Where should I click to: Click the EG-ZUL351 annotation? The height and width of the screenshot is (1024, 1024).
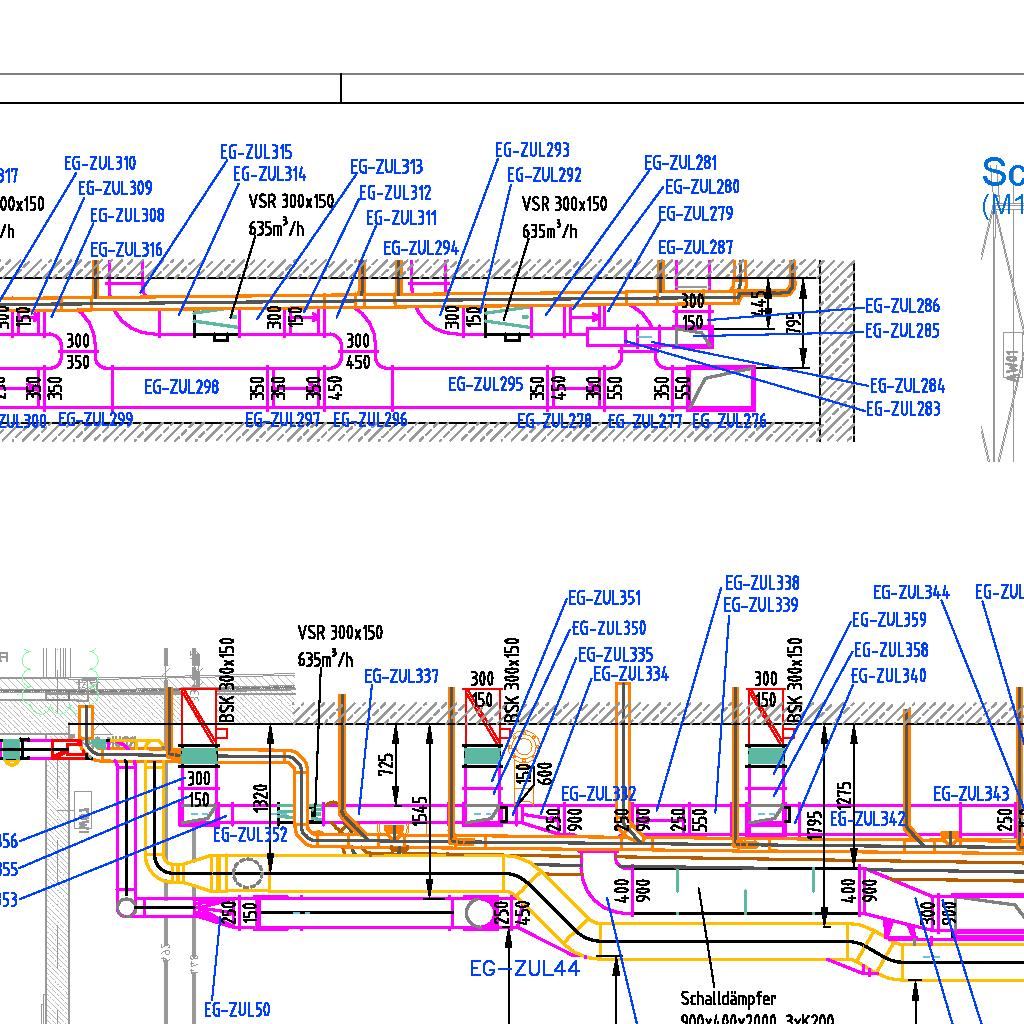tap(604, 598)
